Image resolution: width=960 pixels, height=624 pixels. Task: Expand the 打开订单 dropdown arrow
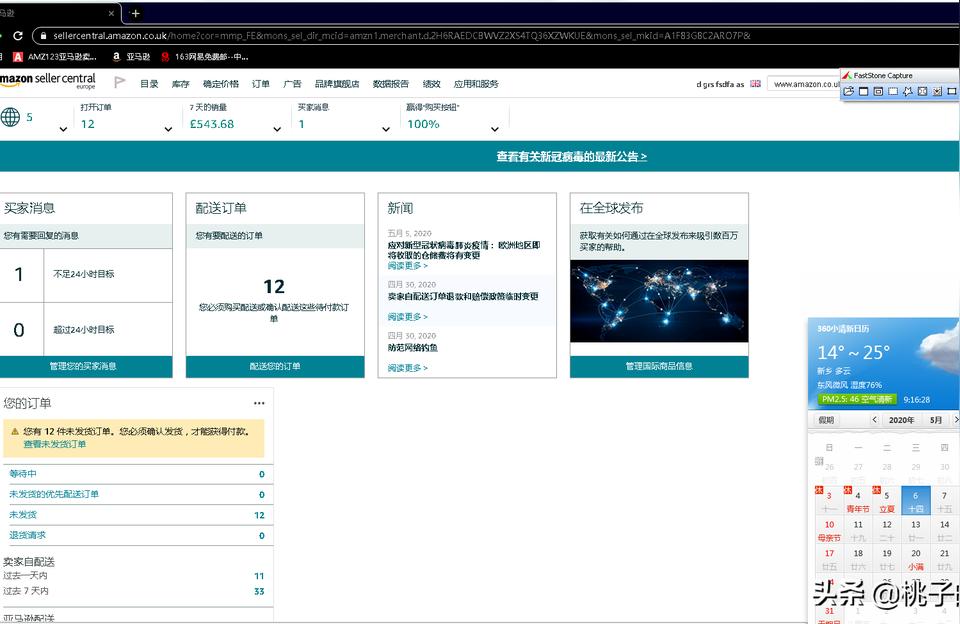pyautogui.click(x=168, y=129)
